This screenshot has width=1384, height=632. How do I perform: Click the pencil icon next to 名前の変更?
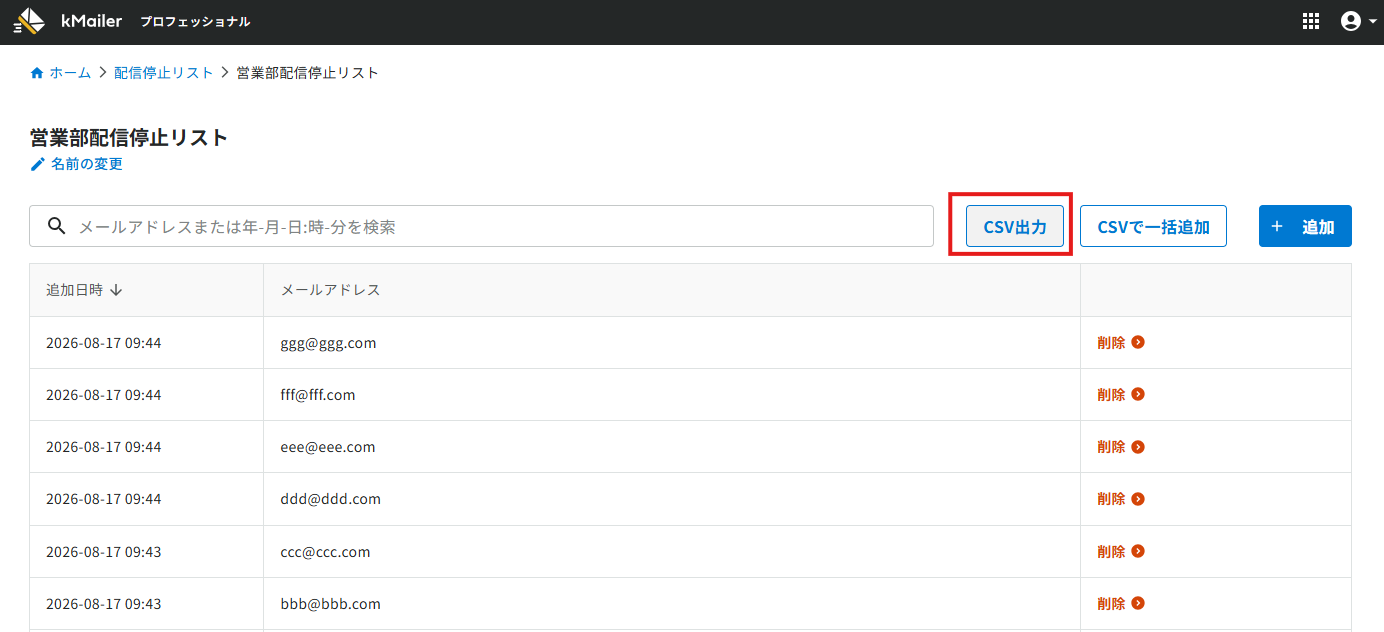[38, 164]
